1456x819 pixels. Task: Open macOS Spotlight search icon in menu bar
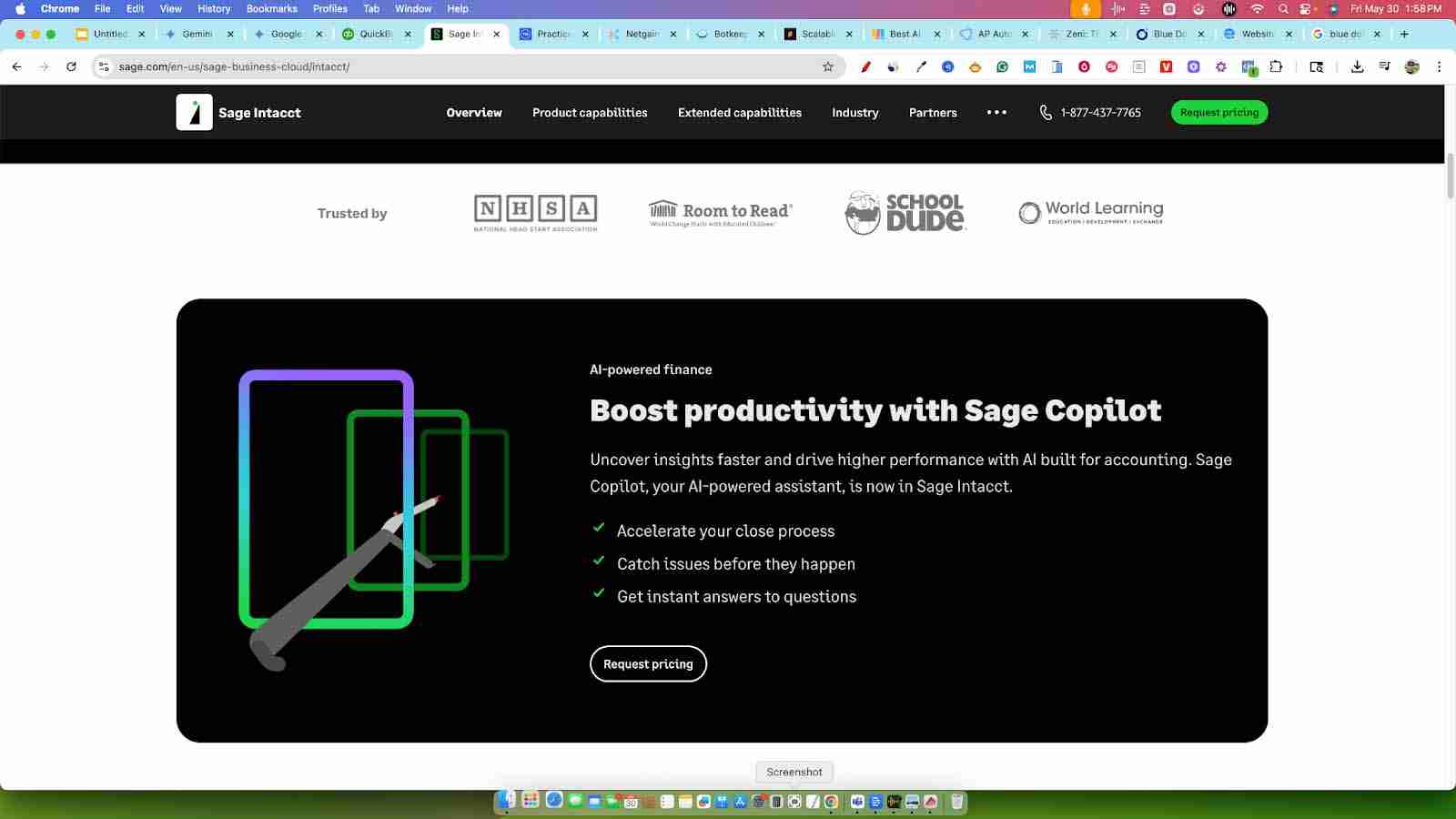coord(1283,9)
